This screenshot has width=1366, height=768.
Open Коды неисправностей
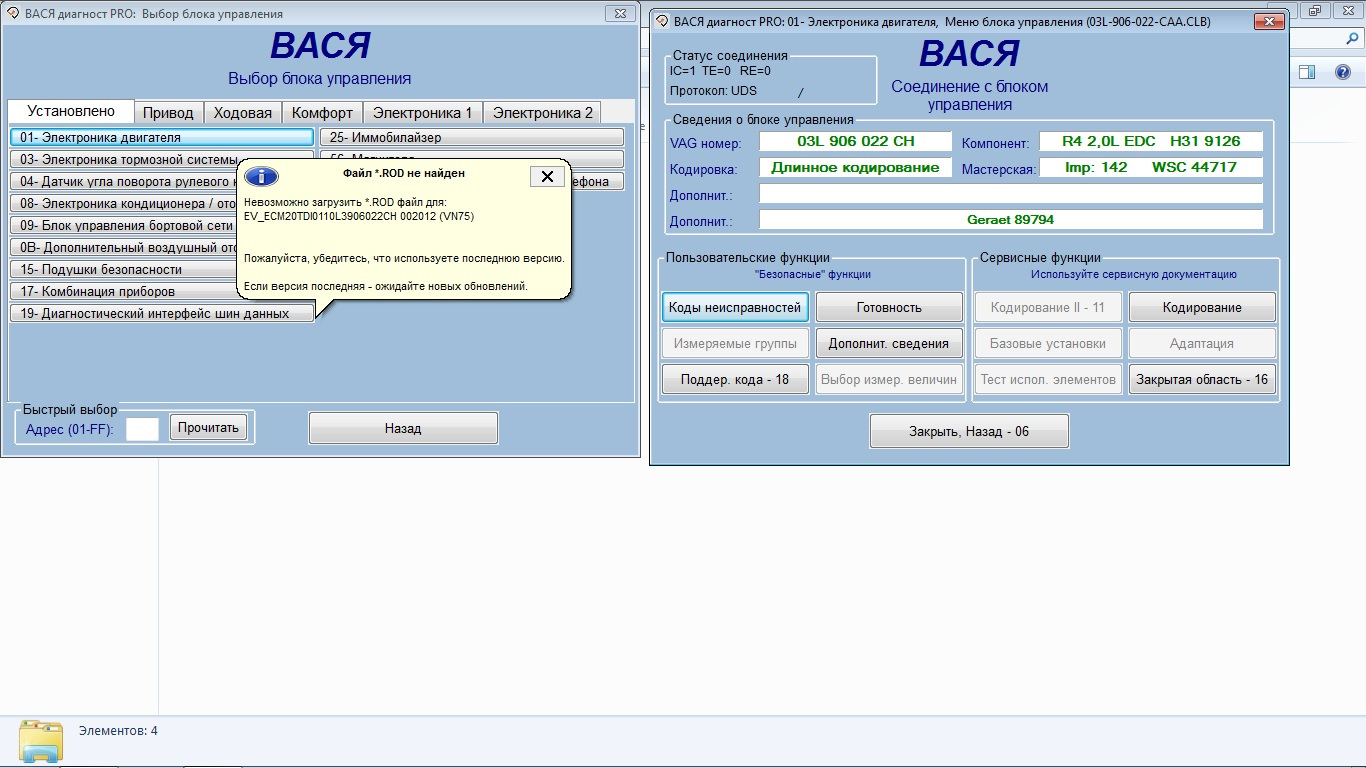click(x=735, y=307)
